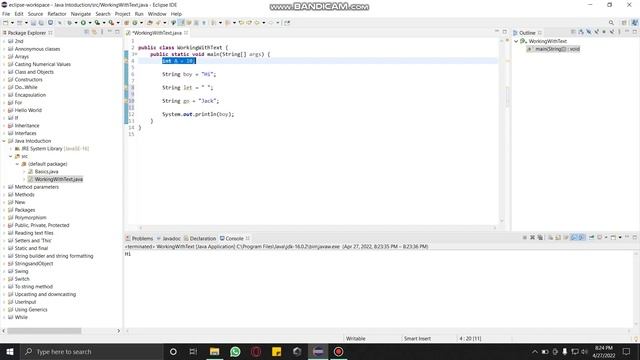The height and width of the screenshot is (360, 640).
Task: Click the Save All toolbar icon
Action: (41, 23)
